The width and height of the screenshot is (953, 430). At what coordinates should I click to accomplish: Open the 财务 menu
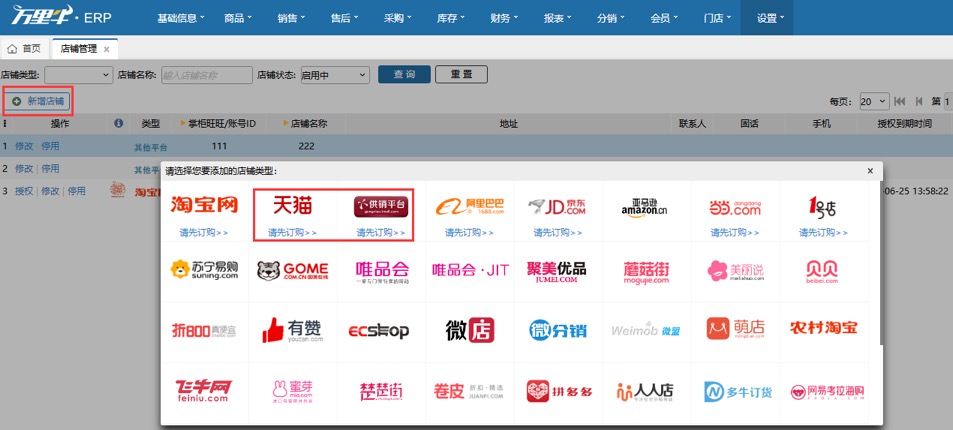(504, 18)
